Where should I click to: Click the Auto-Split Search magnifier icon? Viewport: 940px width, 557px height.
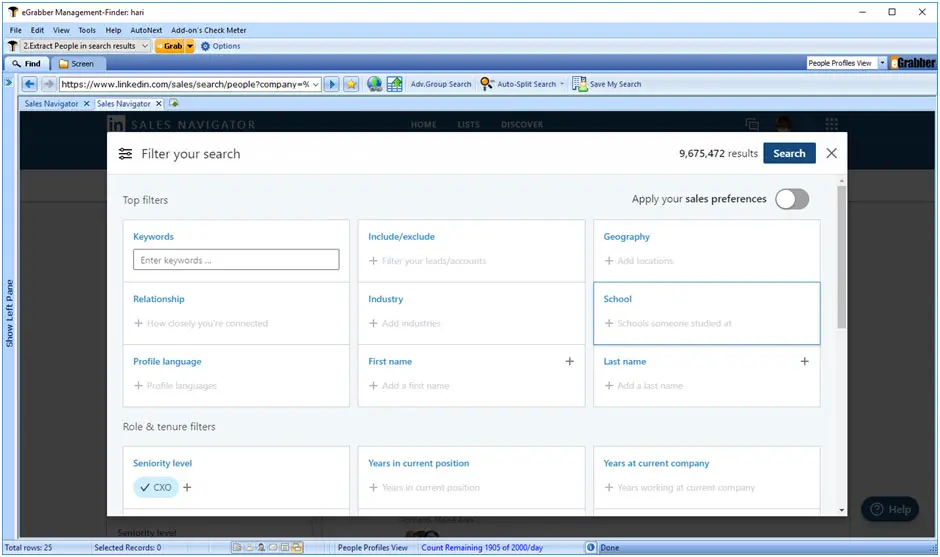[x=486, y=84]
